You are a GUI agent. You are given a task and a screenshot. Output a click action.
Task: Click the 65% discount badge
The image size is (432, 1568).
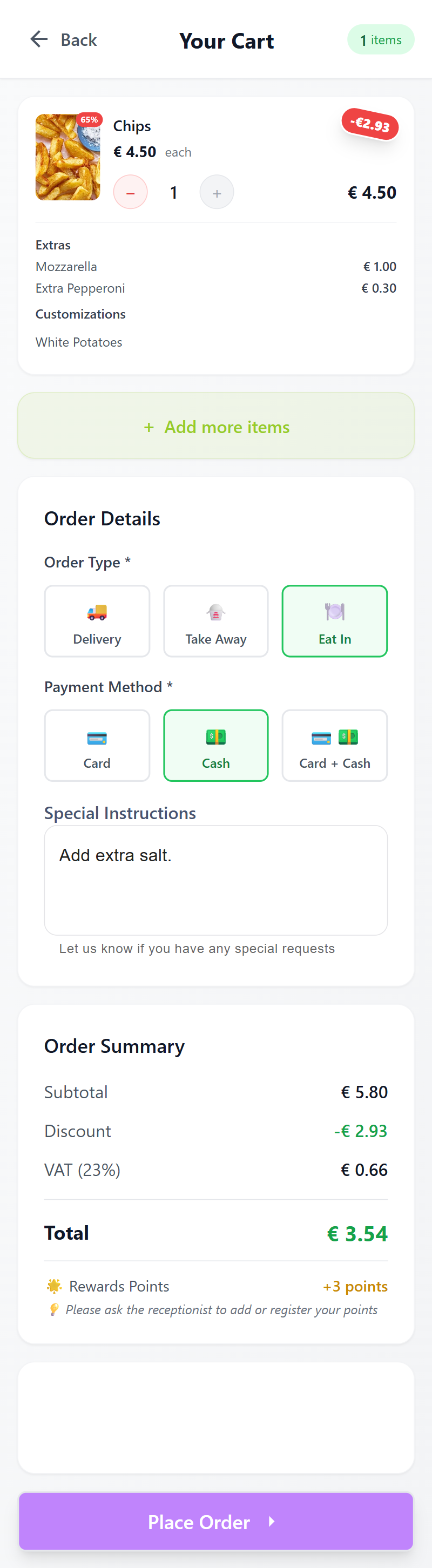[x=90, y=120]
